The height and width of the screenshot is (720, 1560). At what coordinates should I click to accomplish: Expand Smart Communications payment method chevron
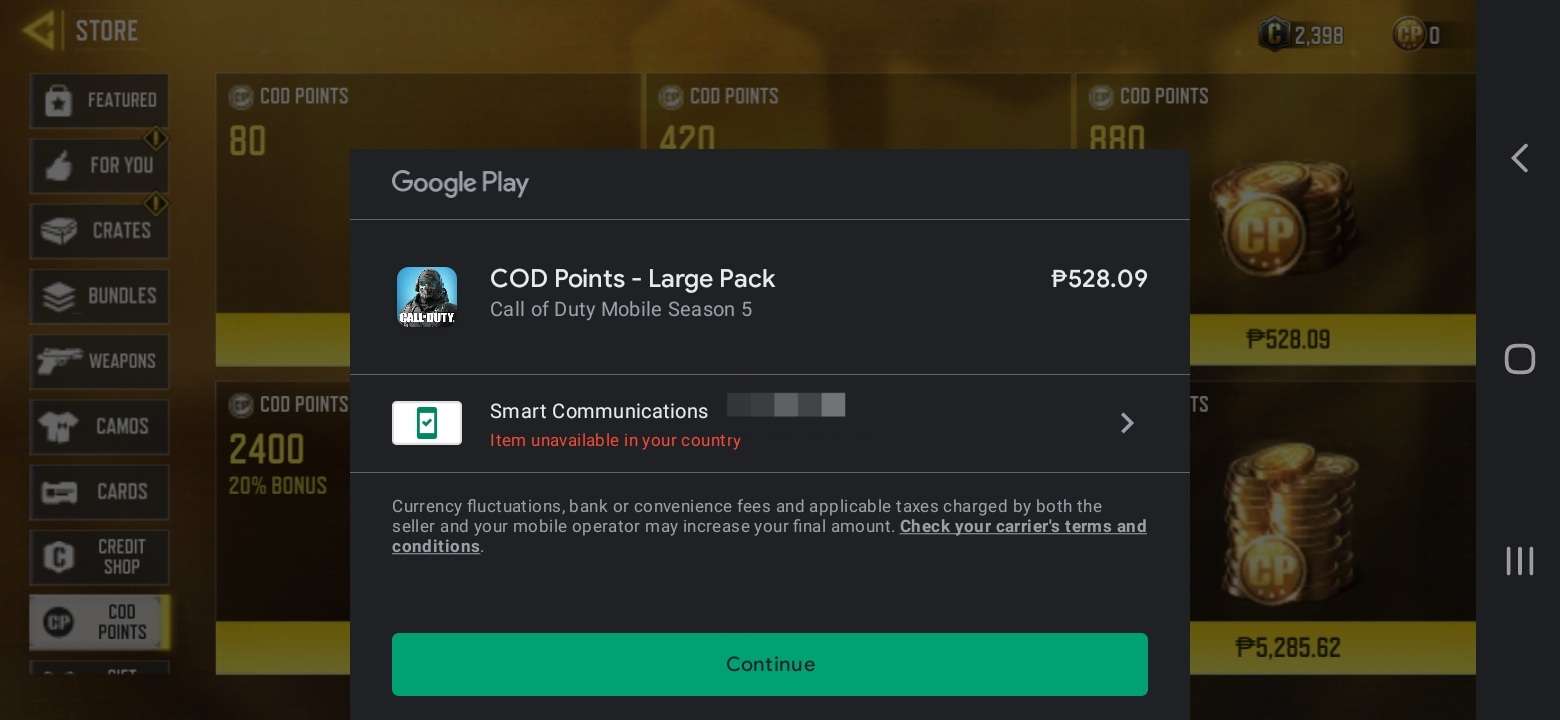click(x=1127, y=423)
